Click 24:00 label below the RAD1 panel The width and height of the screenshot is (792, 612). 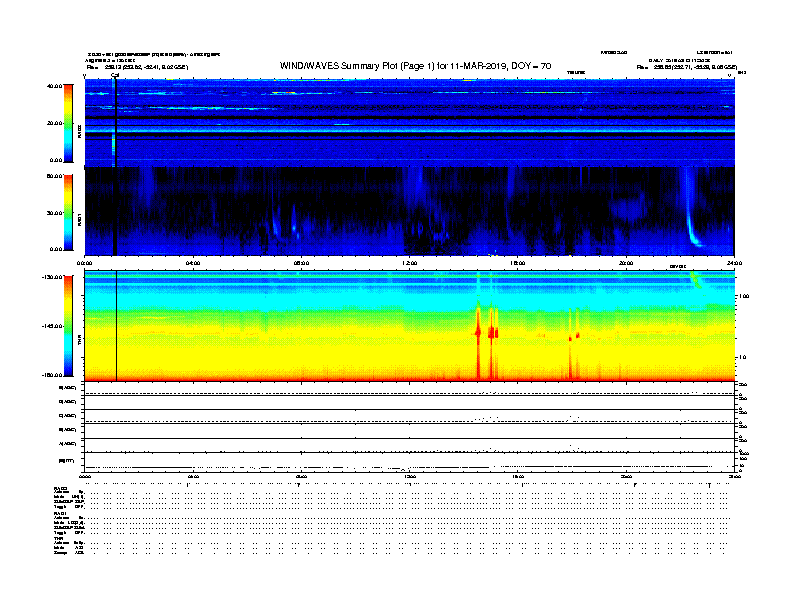734,263
